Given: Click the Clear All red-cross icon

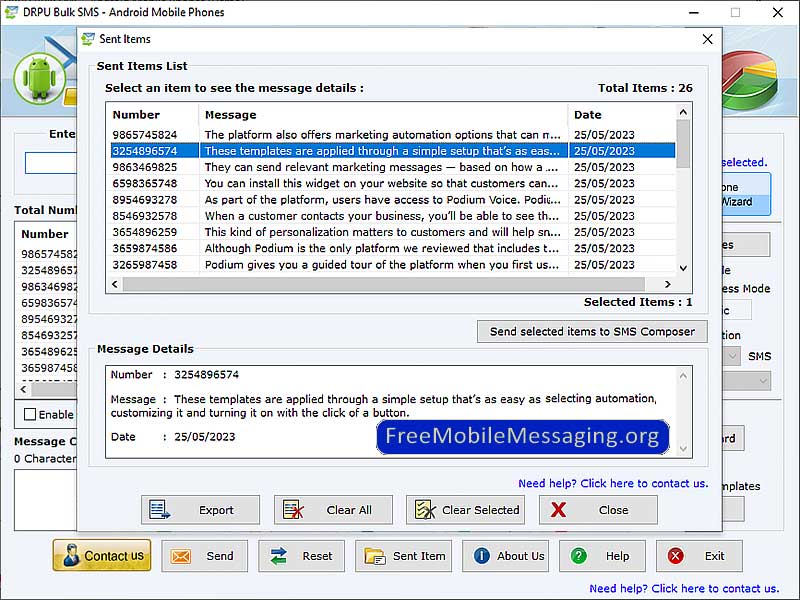Looking at the screenshot, I should [x=293, y=510].
